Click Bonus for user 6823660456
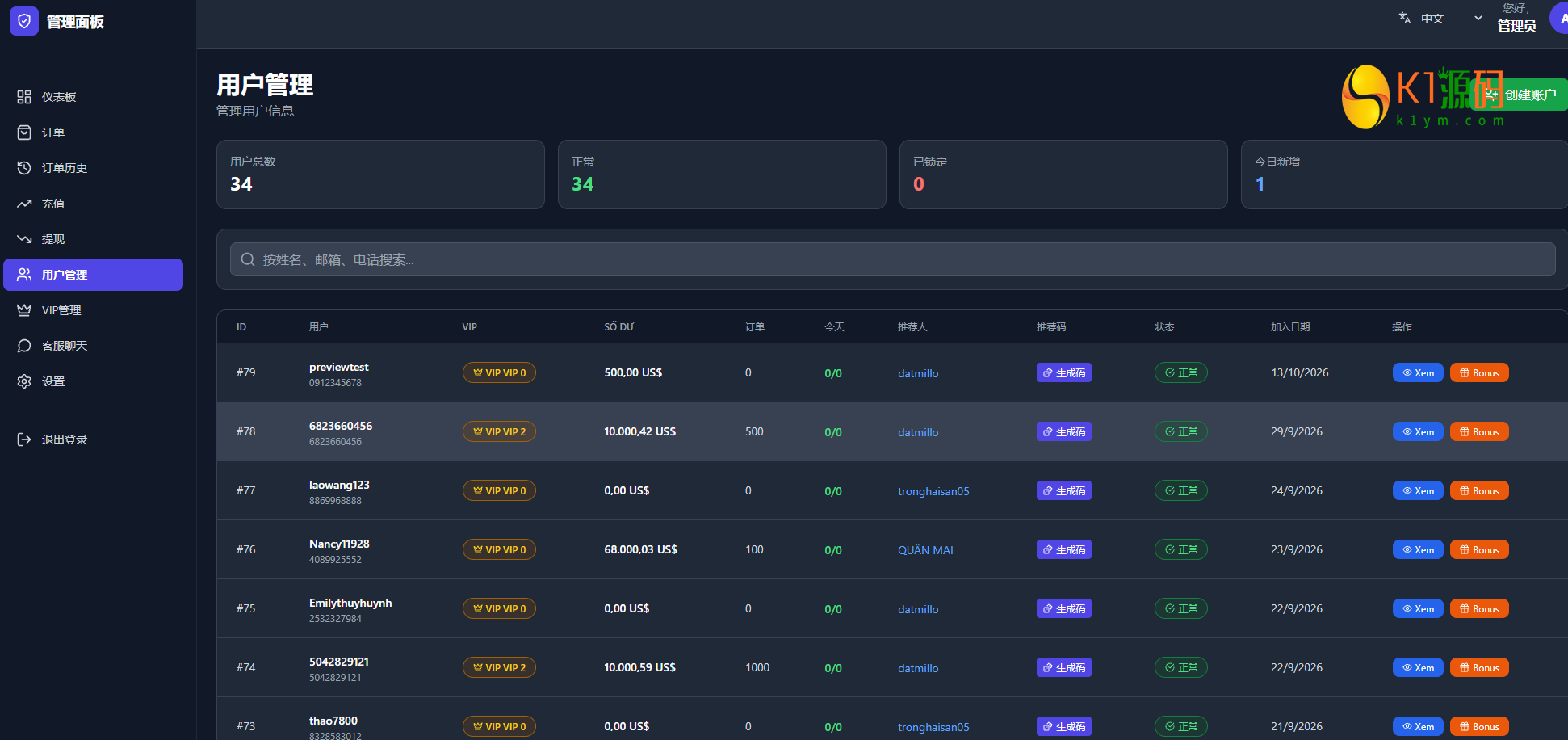The height and width of the screenshot is (740, 1568). (x=1479, y=431)
